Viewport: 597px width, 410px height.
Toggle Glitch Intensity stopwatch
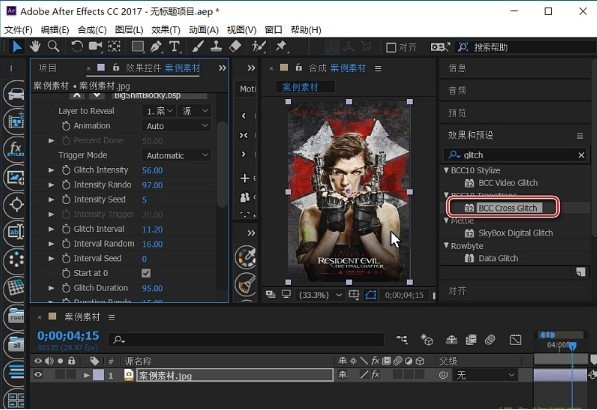click(66, 170)
